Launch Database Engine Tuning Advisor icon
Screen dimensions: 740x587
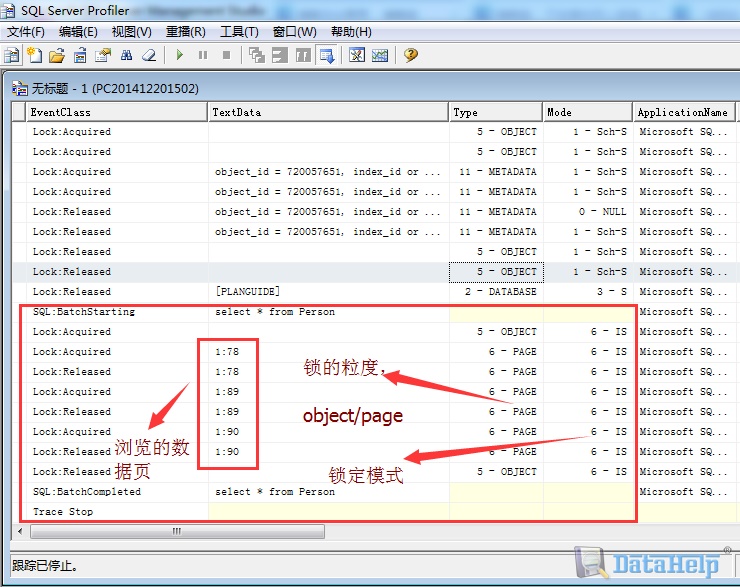(x=357, y=55)
